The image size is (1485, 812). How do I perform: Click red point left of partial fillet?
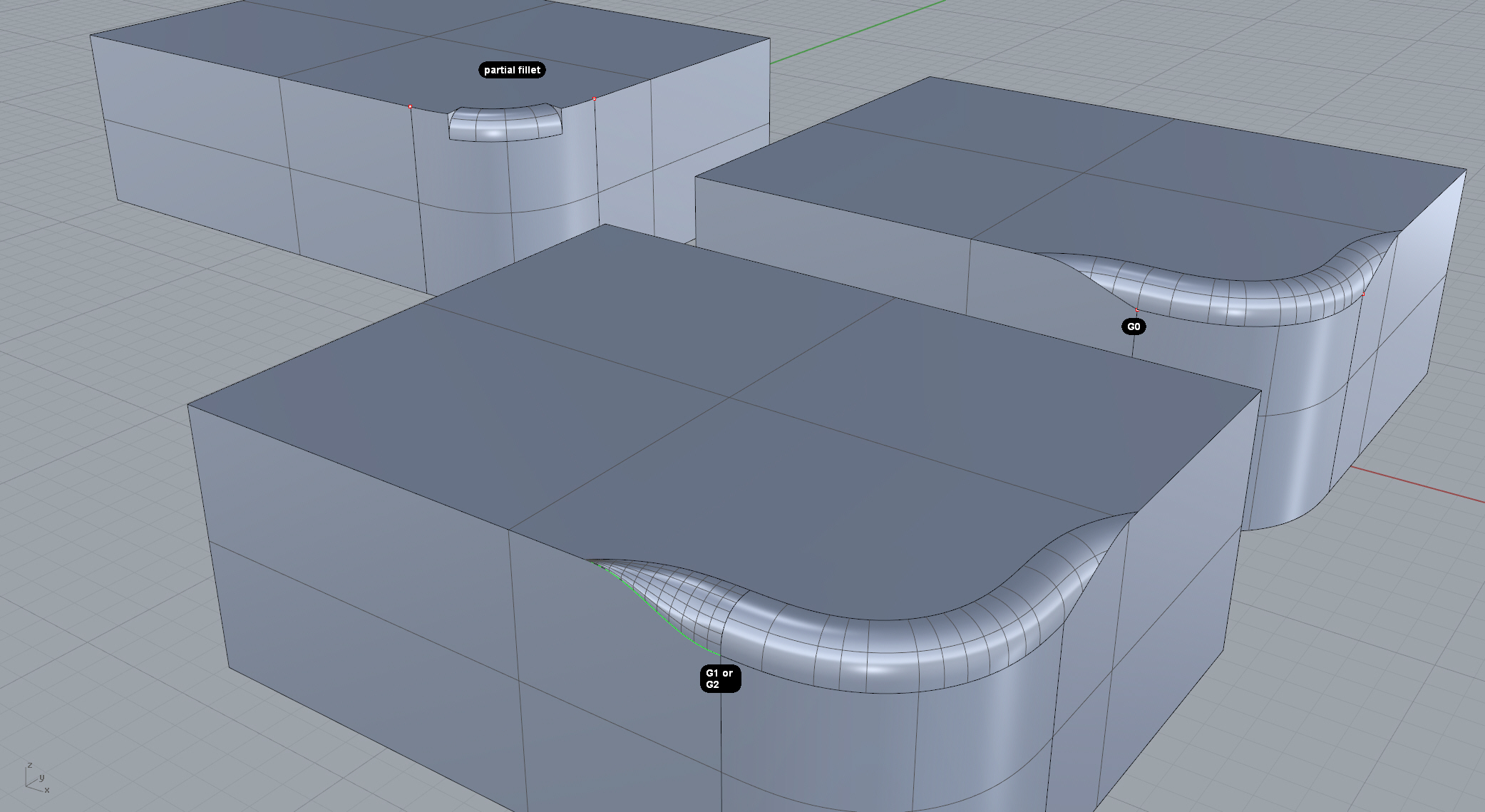coord(410,107)
